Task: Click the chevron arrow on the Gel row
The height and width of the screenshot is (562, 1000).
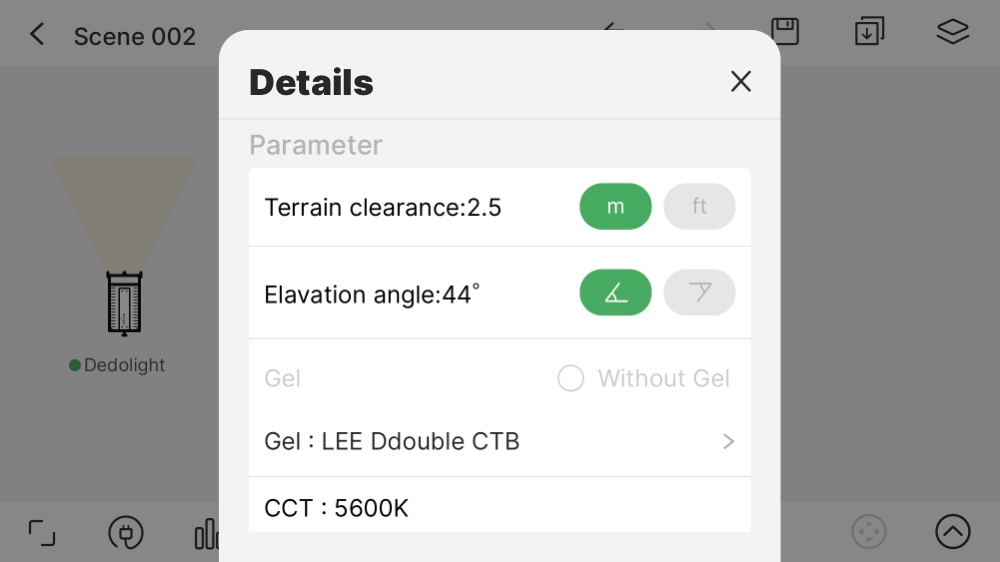Action: (728, 442)
